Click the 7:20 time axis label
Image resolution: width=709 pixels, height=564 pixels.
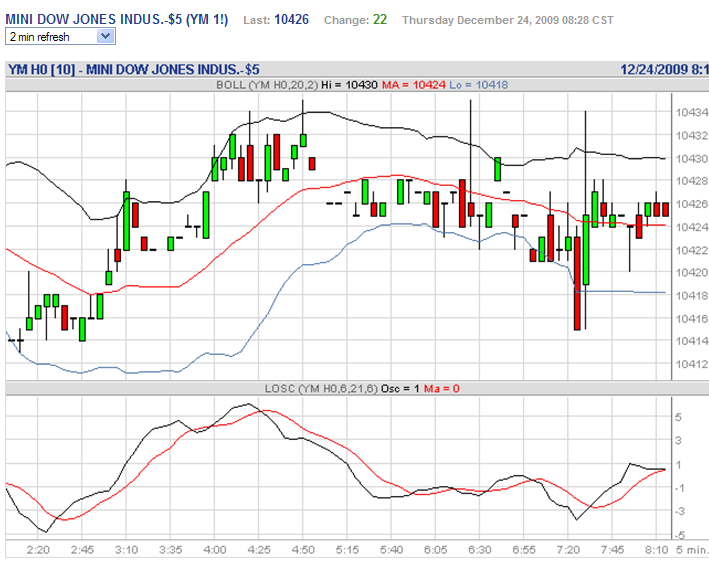pos(568,550)
